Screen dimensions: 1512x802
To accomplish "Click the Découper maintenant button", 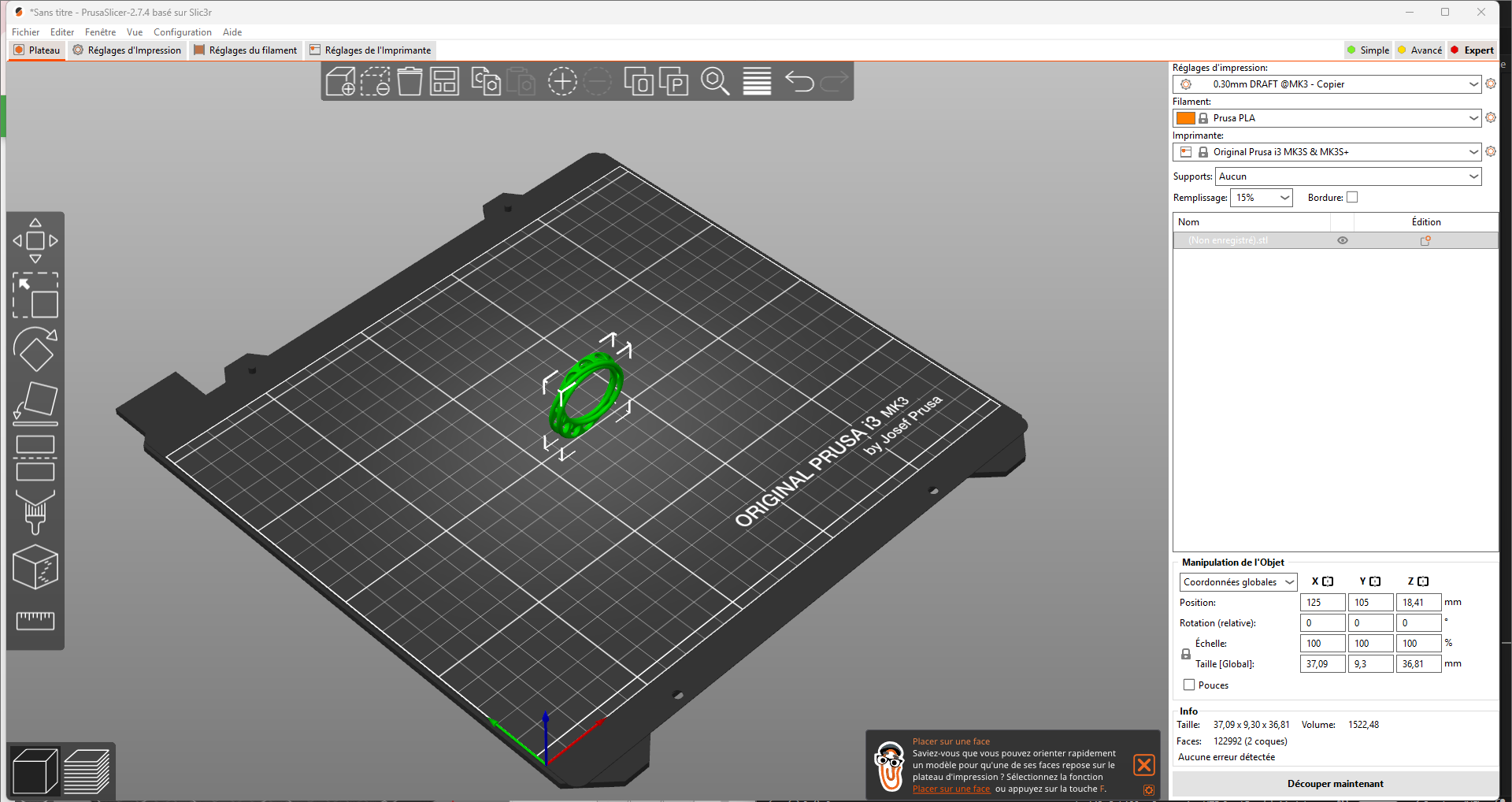I will pyautogui.click(x=1335, y=783).
